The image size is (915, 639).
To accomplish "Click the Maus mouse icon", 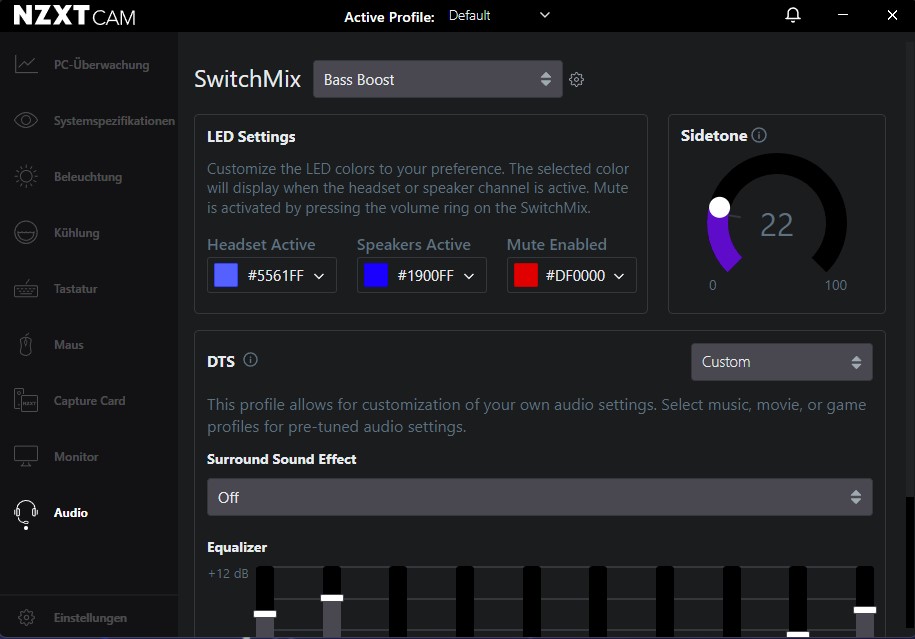I will tap(26, 344).
